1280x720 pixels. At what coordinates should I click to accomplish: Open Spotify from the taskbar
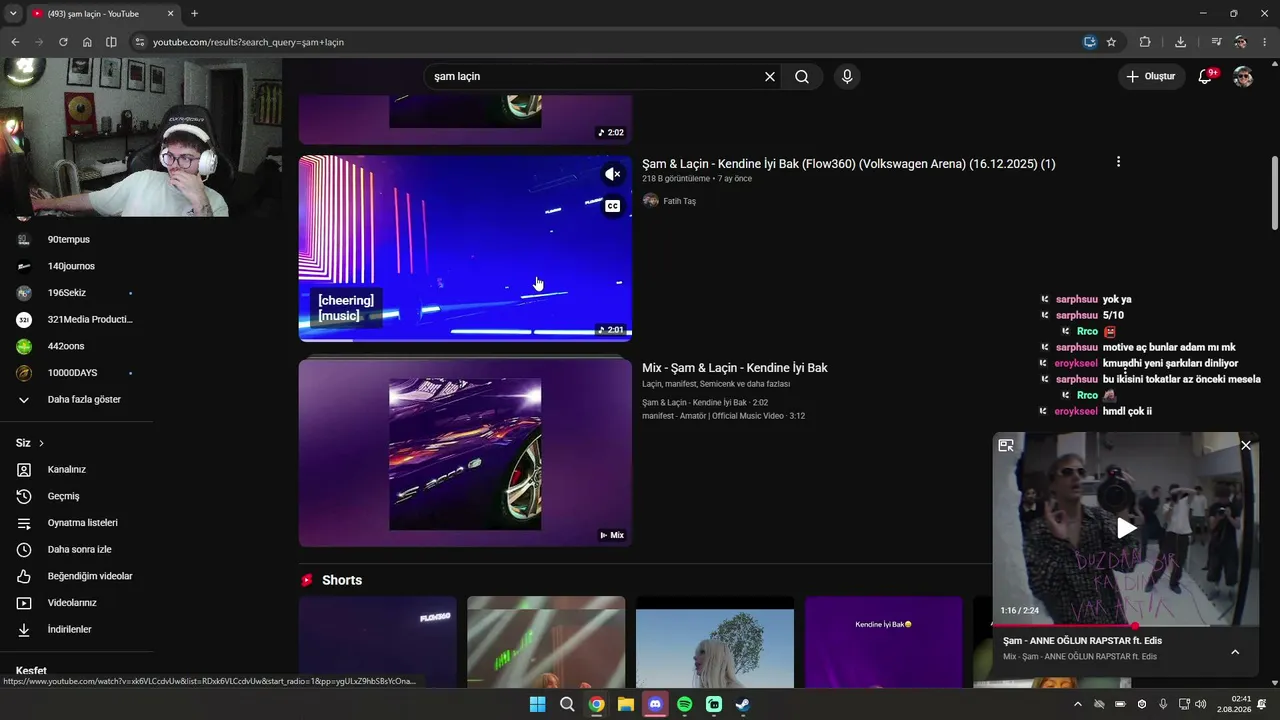point(684,704)
